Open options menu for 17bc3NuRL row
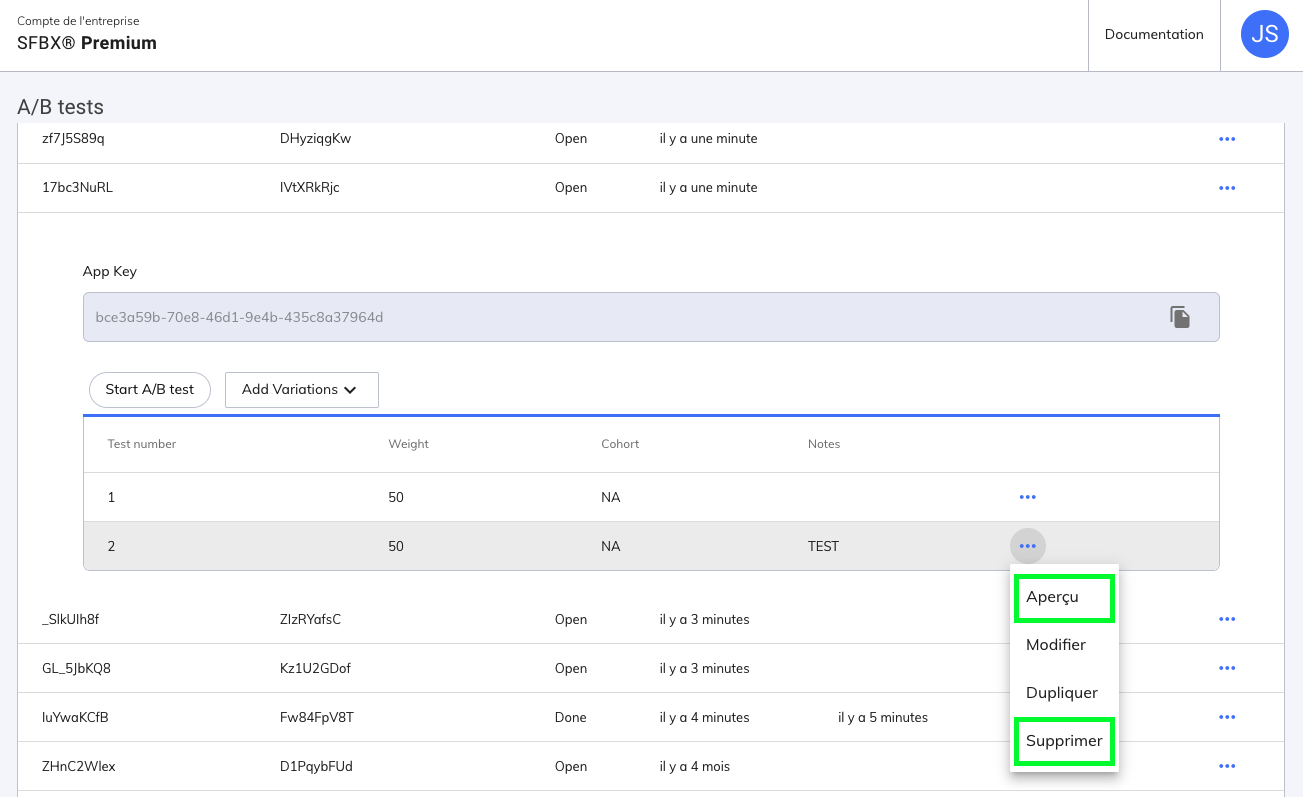The height and width of the screenshot is (797, 1303). pyautogui.click(x=1227, y=188)
